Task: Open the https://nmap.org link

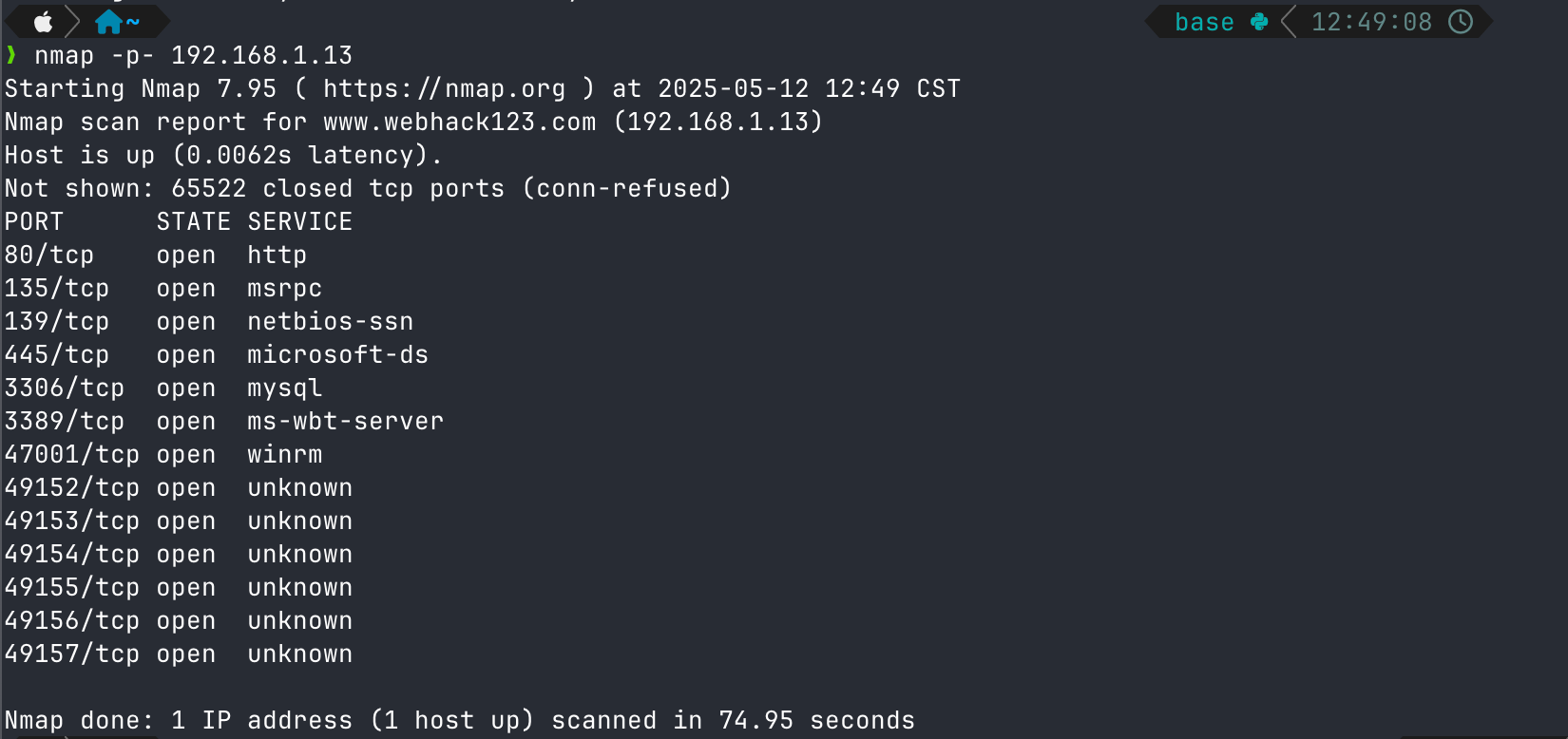Action: pos(444,89)
